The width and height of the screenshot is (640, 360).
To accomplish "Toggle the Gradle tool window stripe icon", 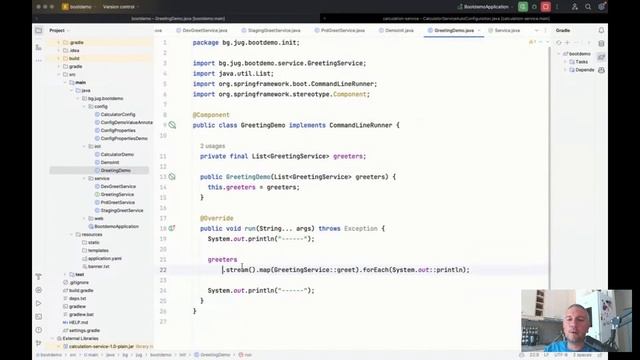I will coord(601,57).
